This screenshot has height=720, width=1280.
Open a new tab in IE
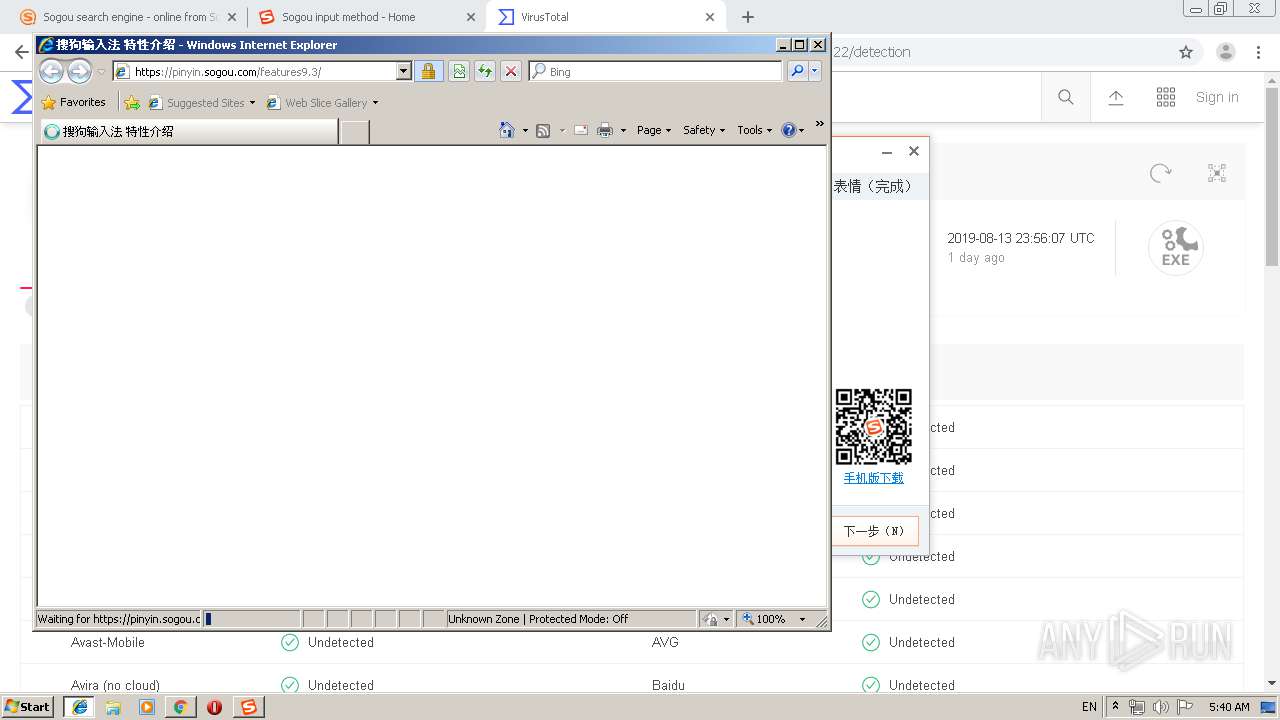click(354, 131)
